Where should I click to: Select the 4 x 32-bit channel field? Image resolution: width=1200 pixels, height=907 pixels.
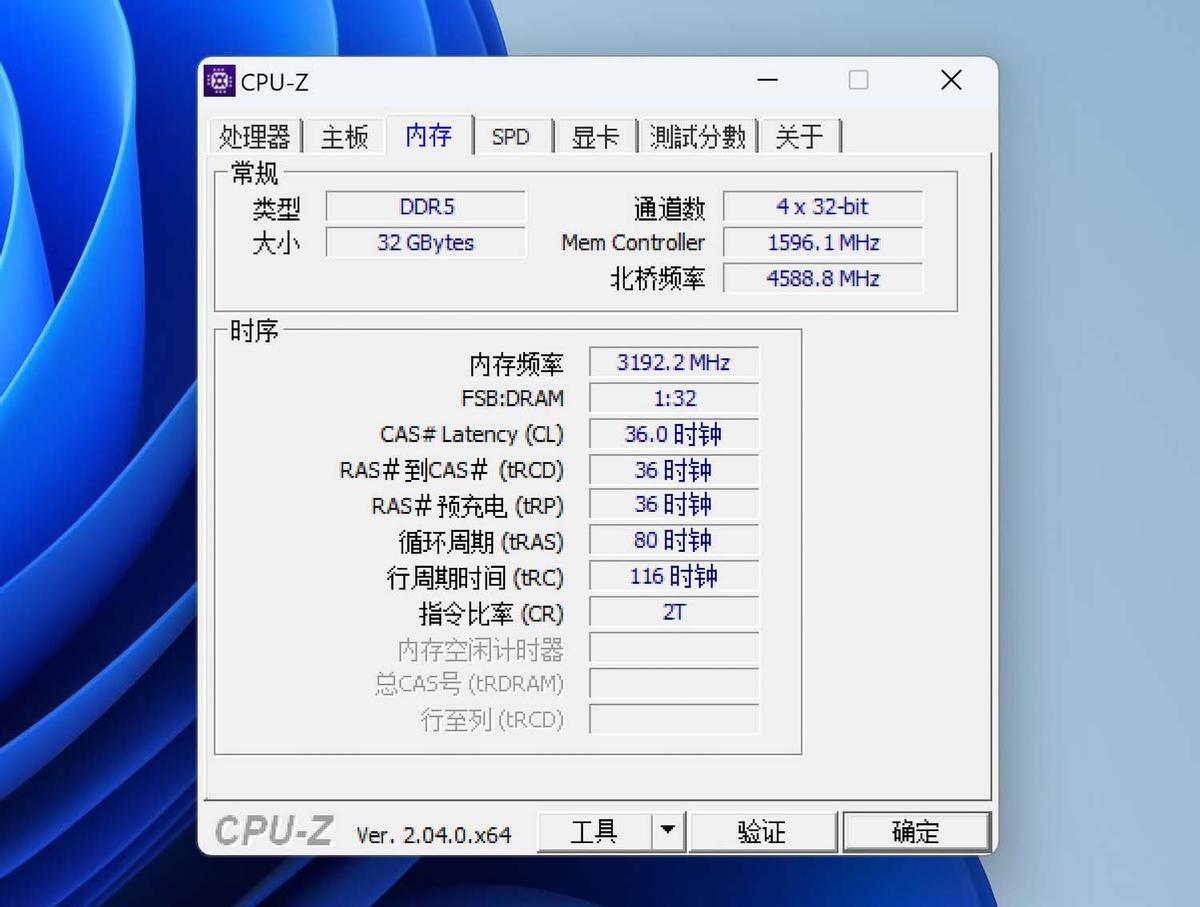(822, 206)
